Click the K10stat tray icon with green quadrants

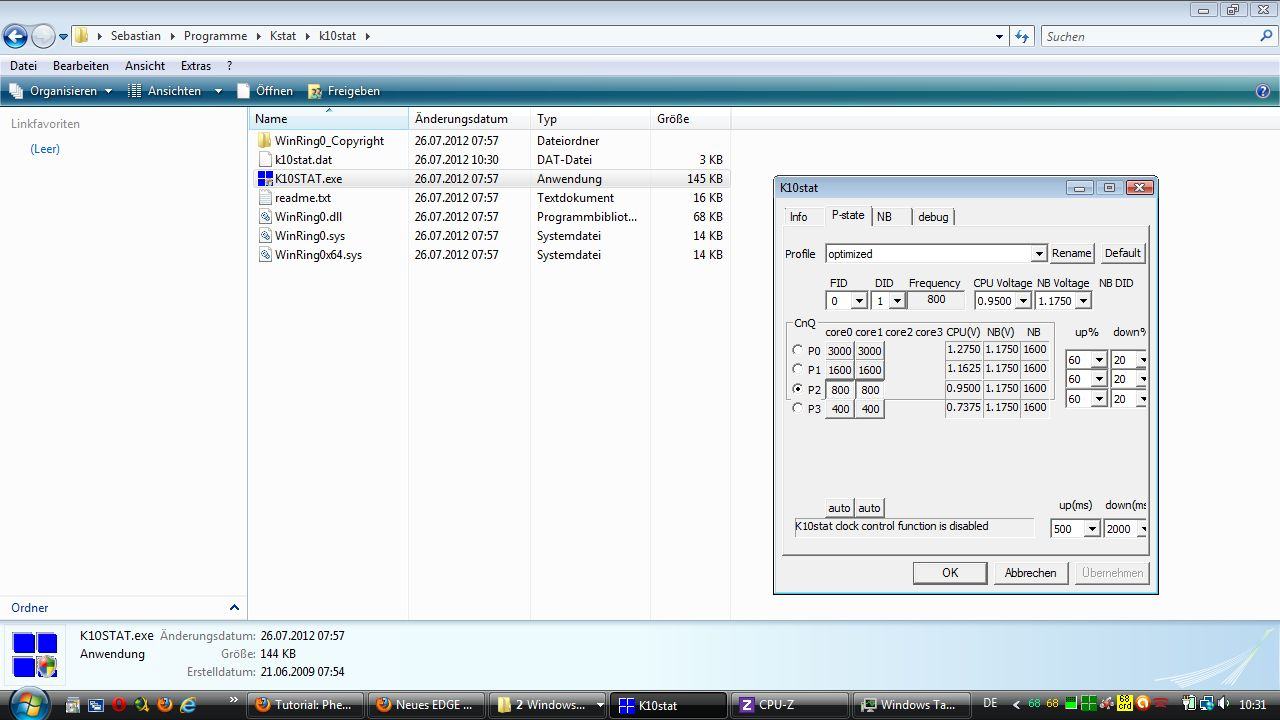[1089, 704]
